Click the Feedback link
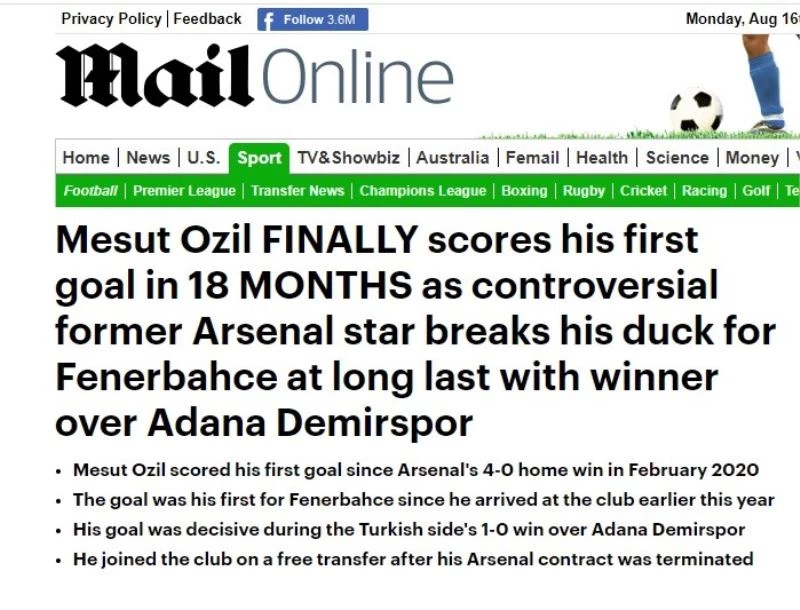The image size is (800, 610). [x=207, y=18]
